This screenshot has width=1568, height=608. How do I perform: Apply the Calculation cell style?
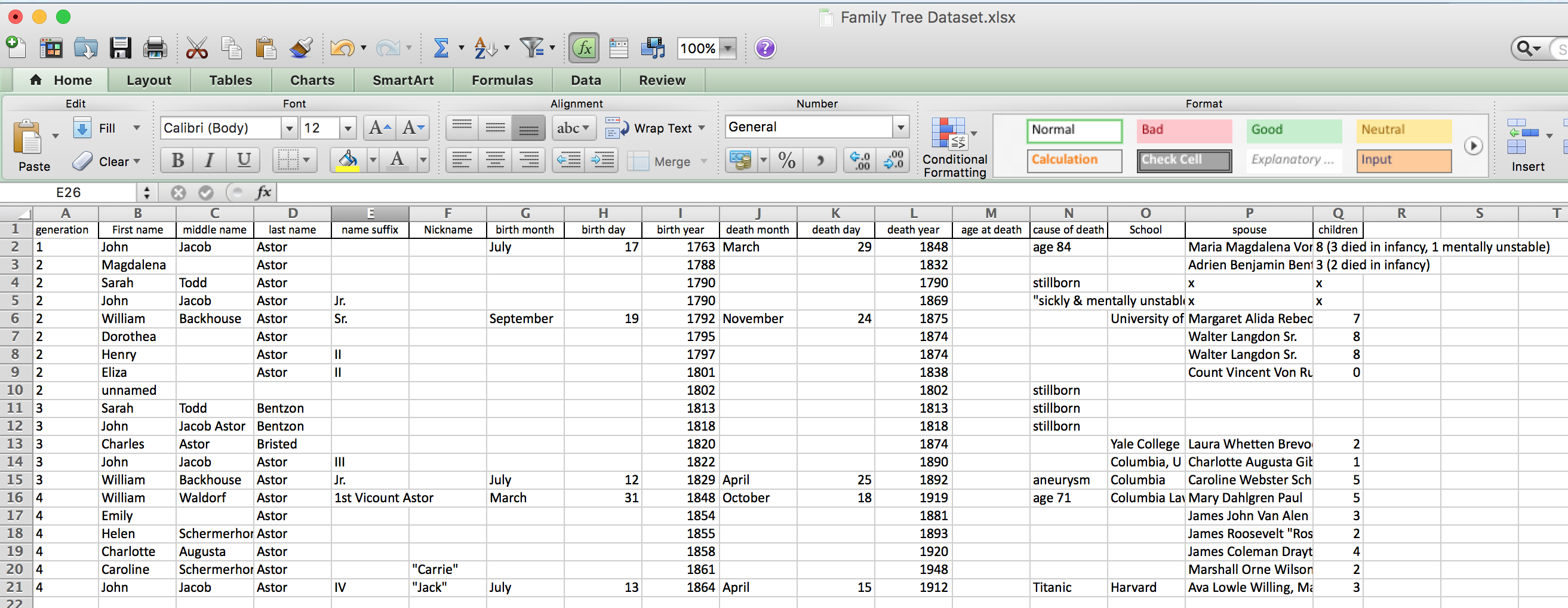pyautogui.click(x=1074, y=161)
